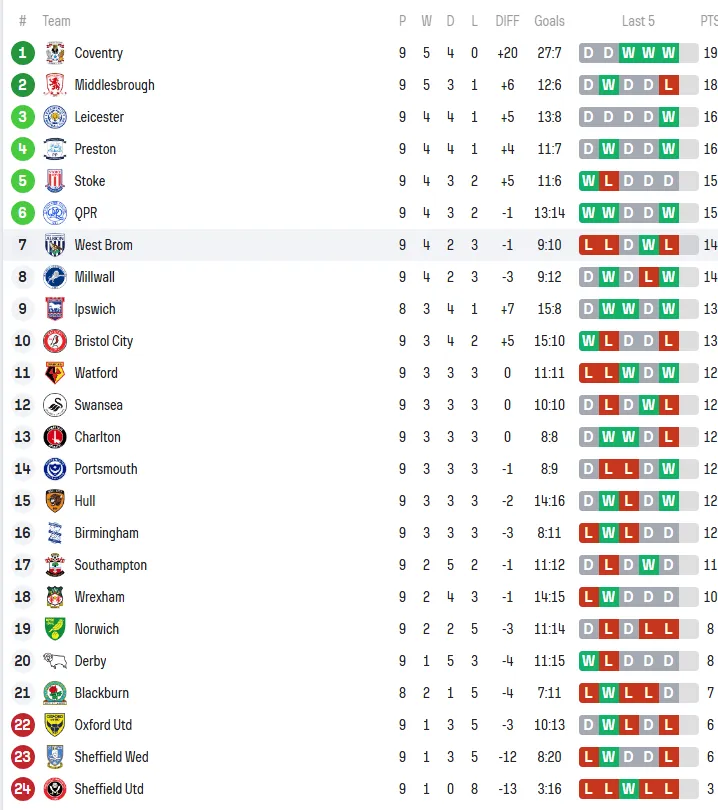Open the Derby ram crest icon

pos(55,661)
